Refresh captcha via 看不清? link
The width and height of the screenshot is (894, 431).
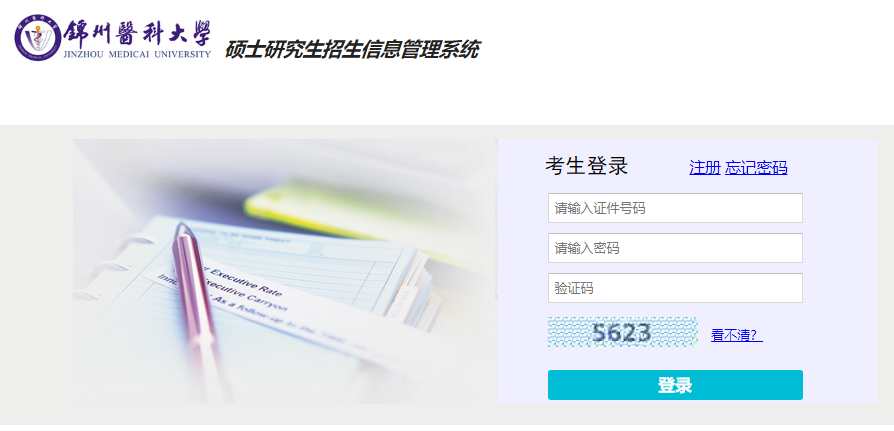[737, 335]
